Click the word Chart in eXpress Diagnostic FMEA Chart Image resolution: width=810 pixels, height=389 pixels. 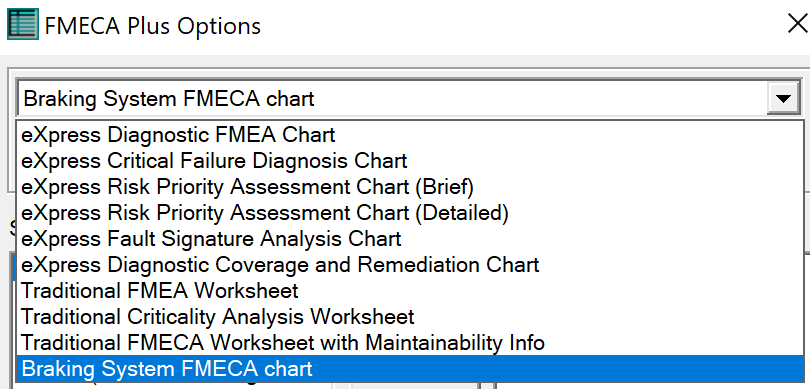308,135
